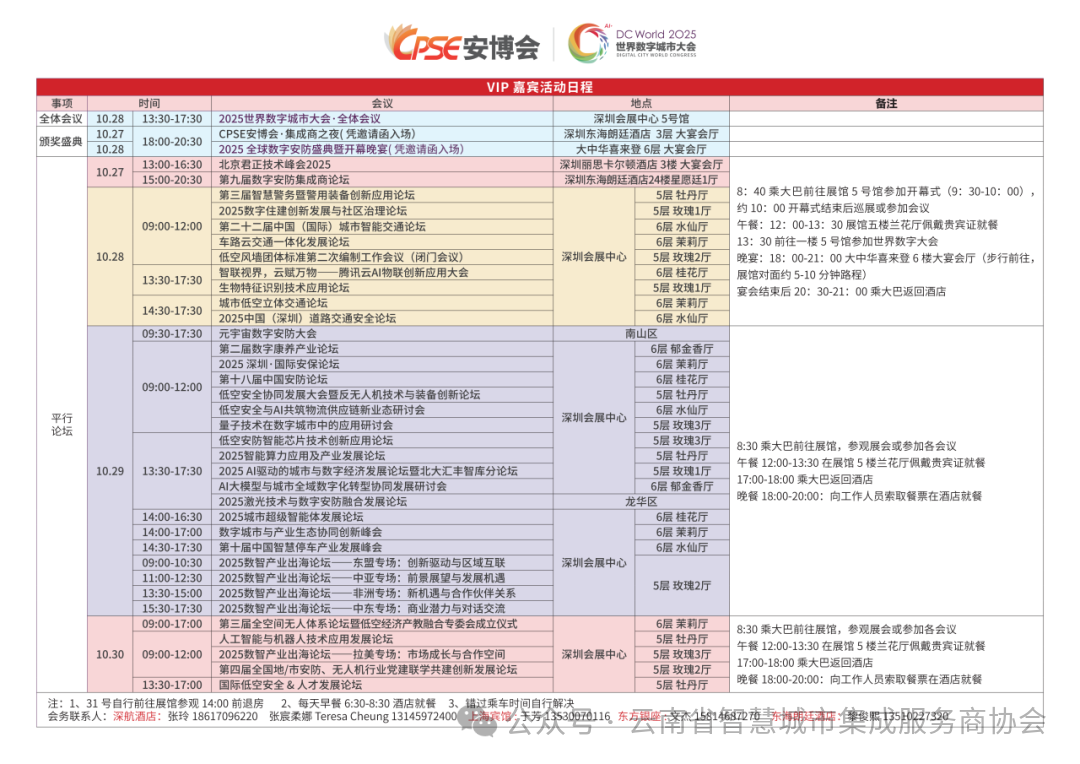1080x764 pixels.
Task: Click the 南山区 location cell
Action: (641, 333)
